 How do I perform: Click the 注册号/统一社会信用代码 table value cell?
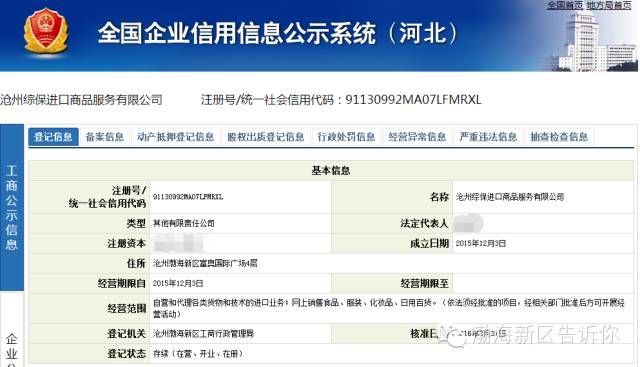240,197
